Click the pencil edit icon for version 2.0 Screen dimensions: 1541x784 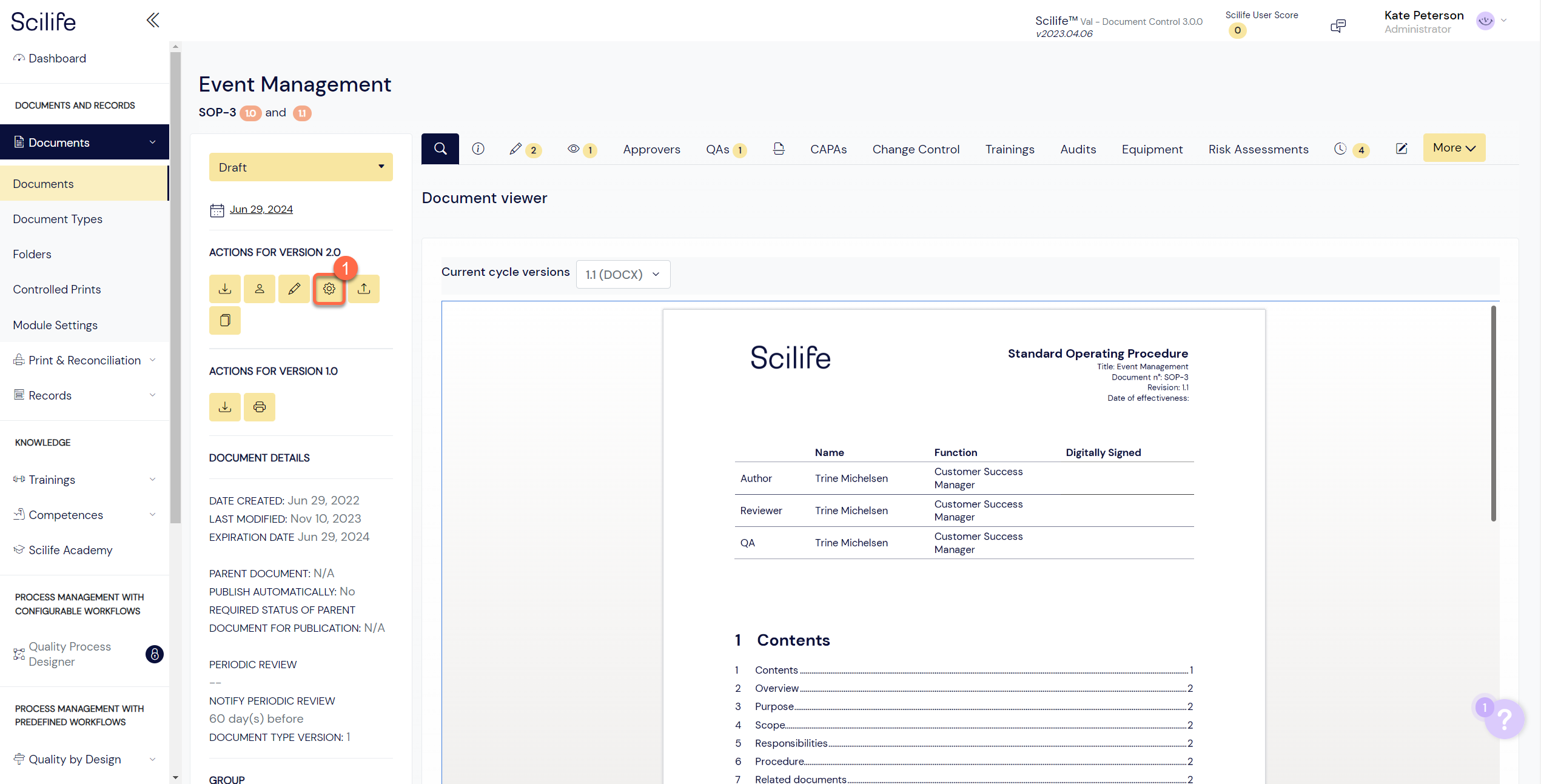294,289
